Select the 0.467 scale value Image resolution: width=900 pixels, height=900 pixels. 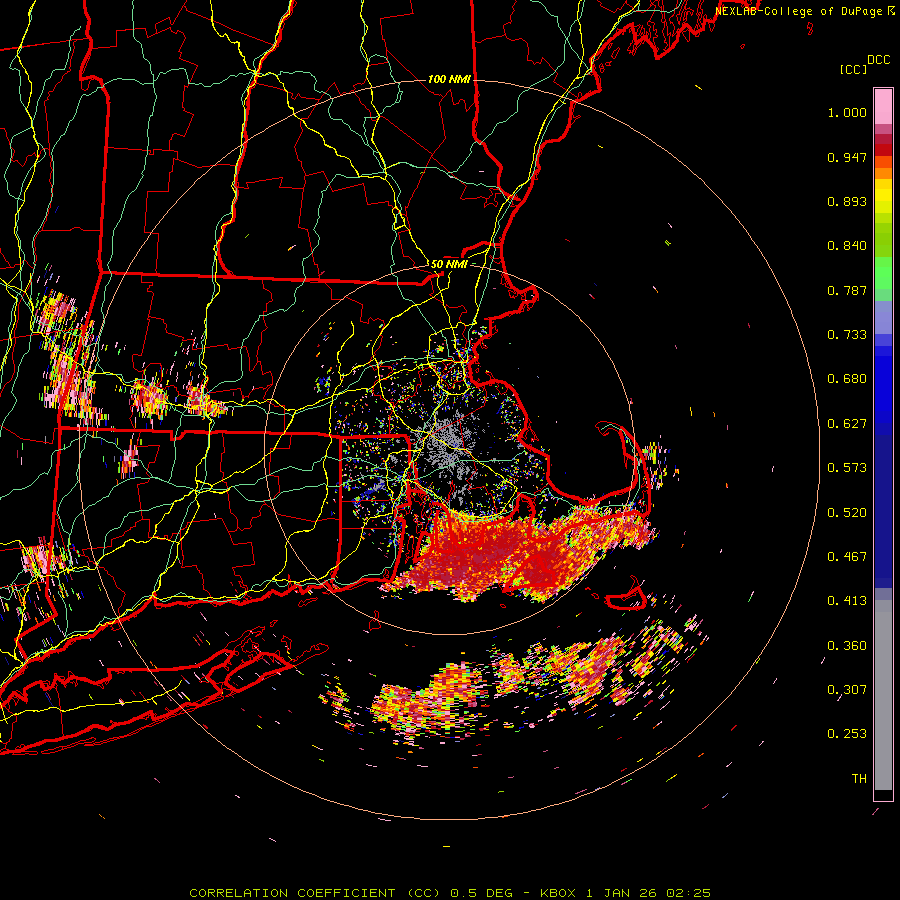pyautogui.click(x=847, y=557)
